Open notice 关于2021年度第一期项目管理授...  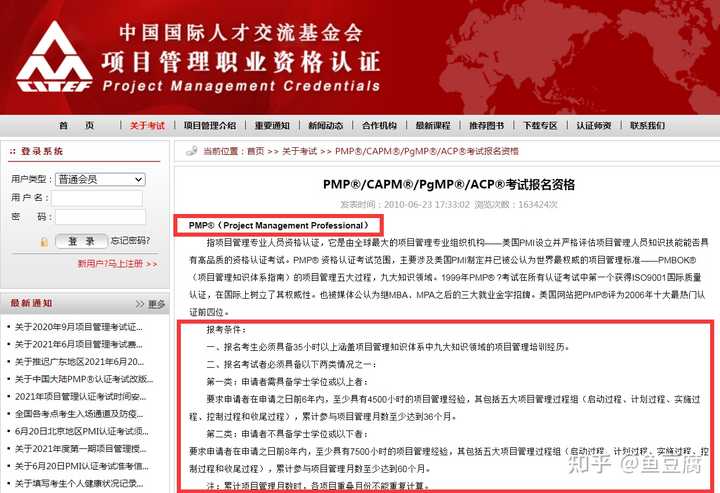coord(80,449)
